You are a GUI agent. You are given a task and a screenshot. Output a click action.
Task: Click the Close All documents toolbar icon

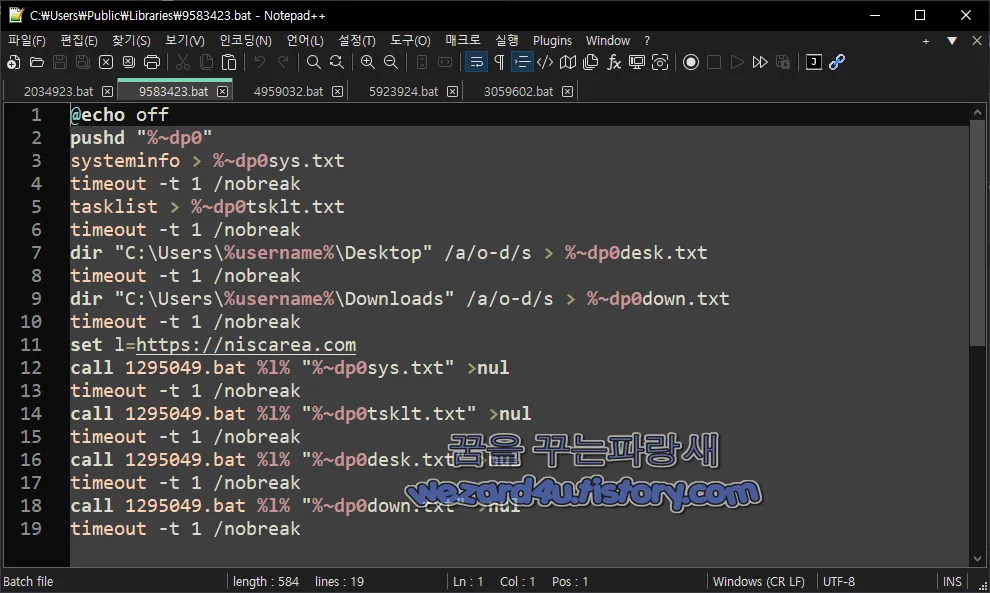pos(129,62)
